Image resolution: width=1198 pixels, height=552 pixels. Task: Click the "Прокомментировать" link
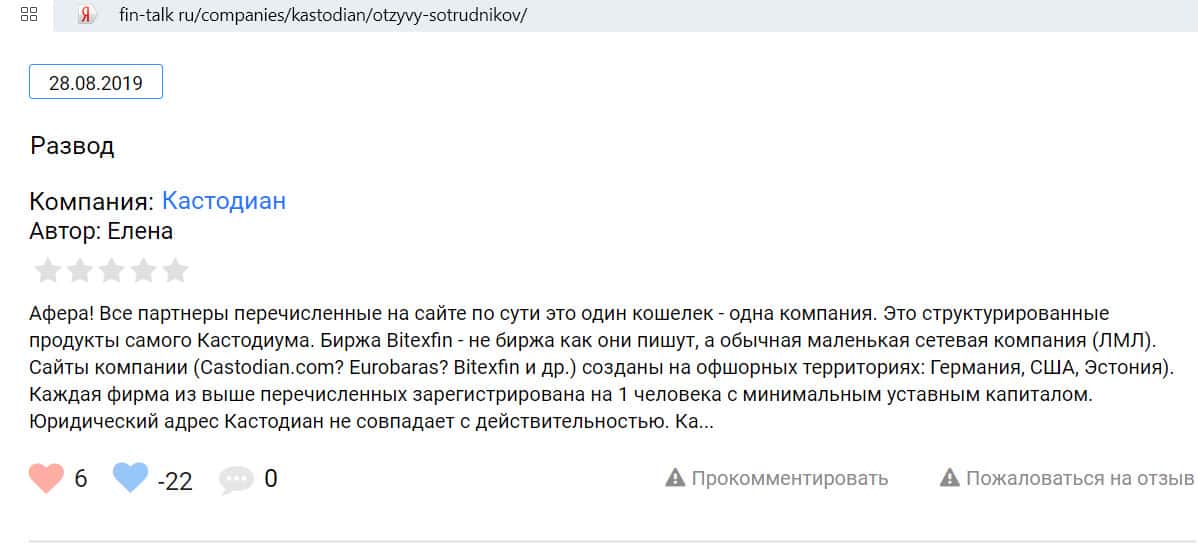pos(789,478)
